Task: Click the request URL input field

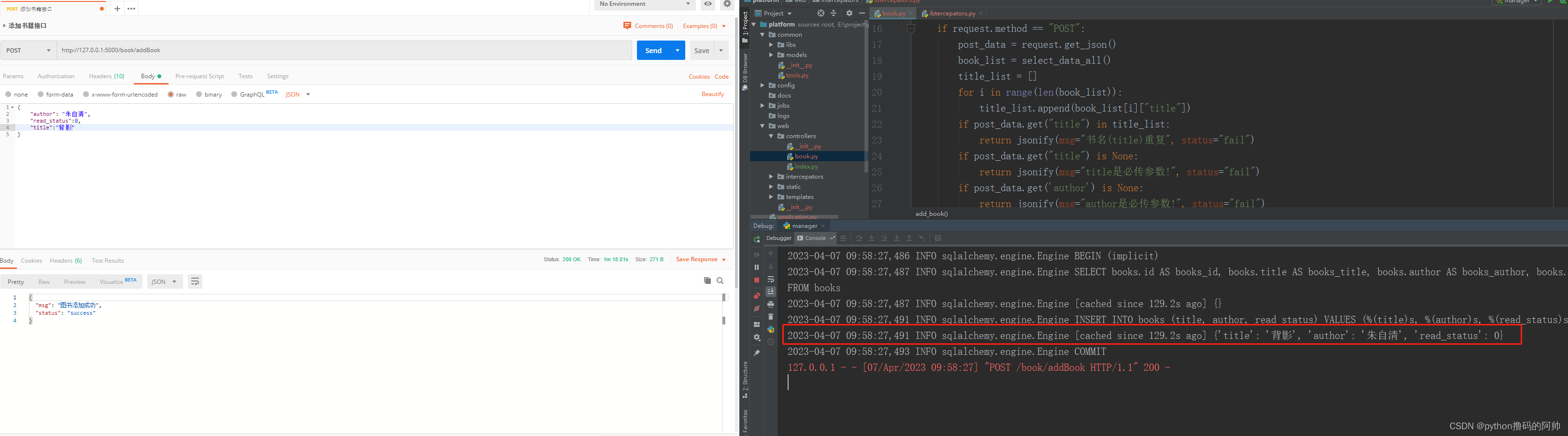Action: (x=344, y=50)
